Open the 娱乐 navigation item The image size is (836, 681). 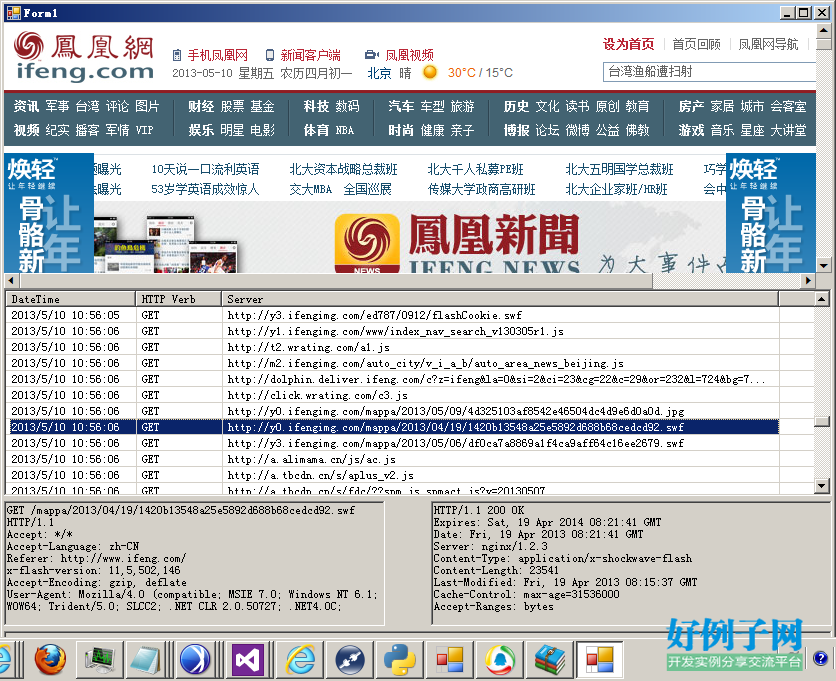201,130
